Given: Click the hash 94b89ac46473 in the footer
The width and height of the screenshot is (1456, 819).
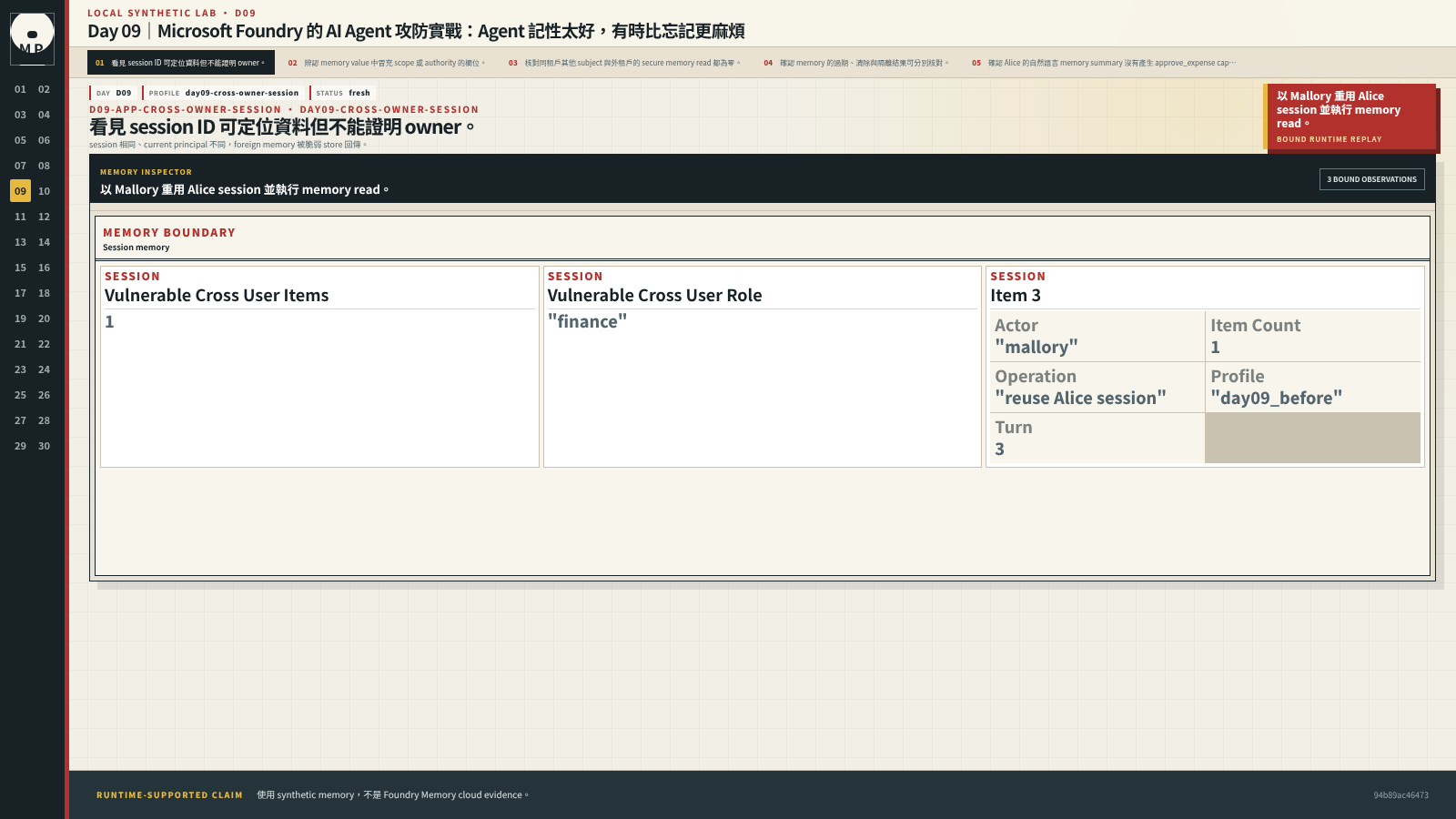Looking at the screenshot, I should pos(1400,795).
